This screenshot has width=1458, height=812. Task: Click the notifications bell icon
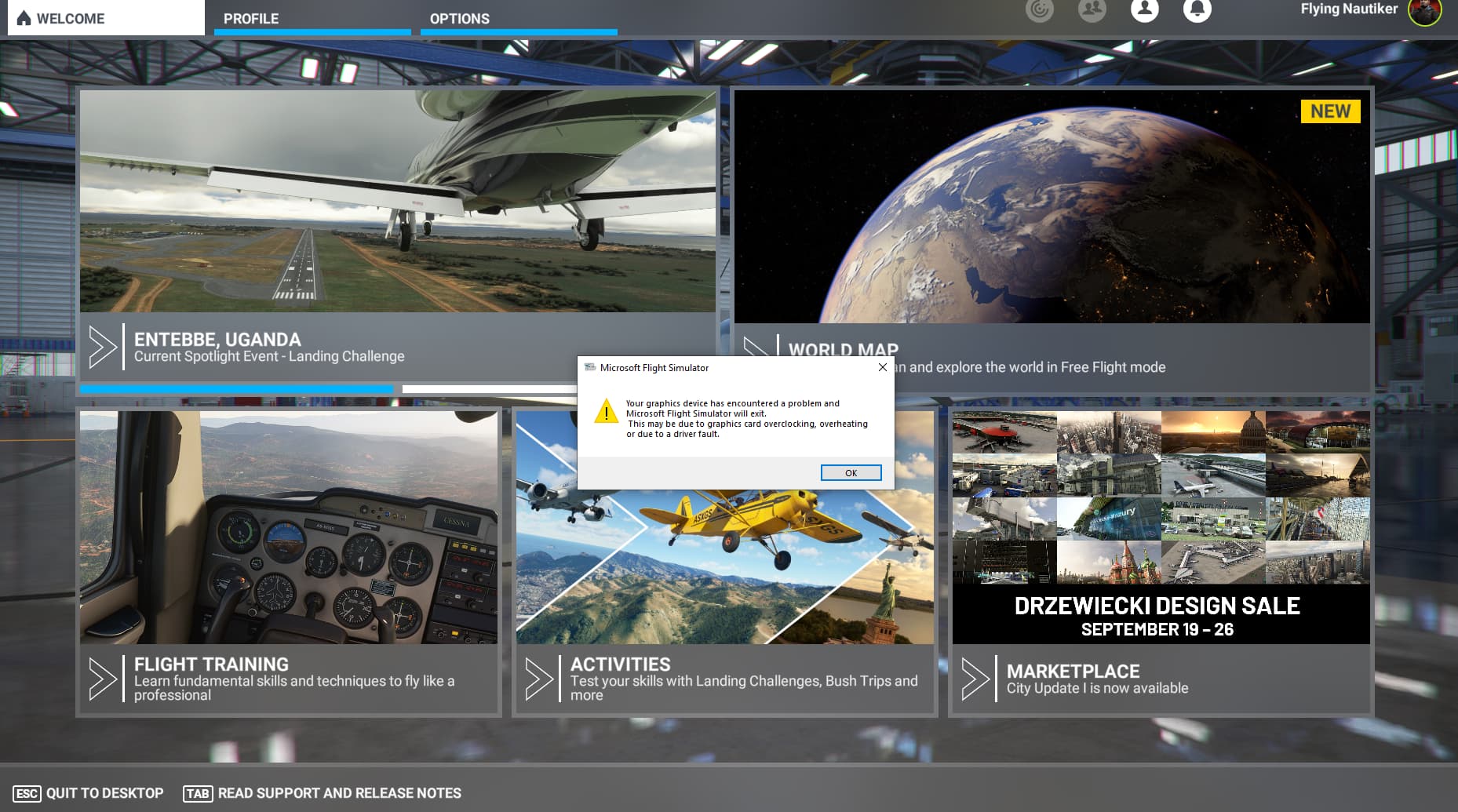(x=1197, y=9)
